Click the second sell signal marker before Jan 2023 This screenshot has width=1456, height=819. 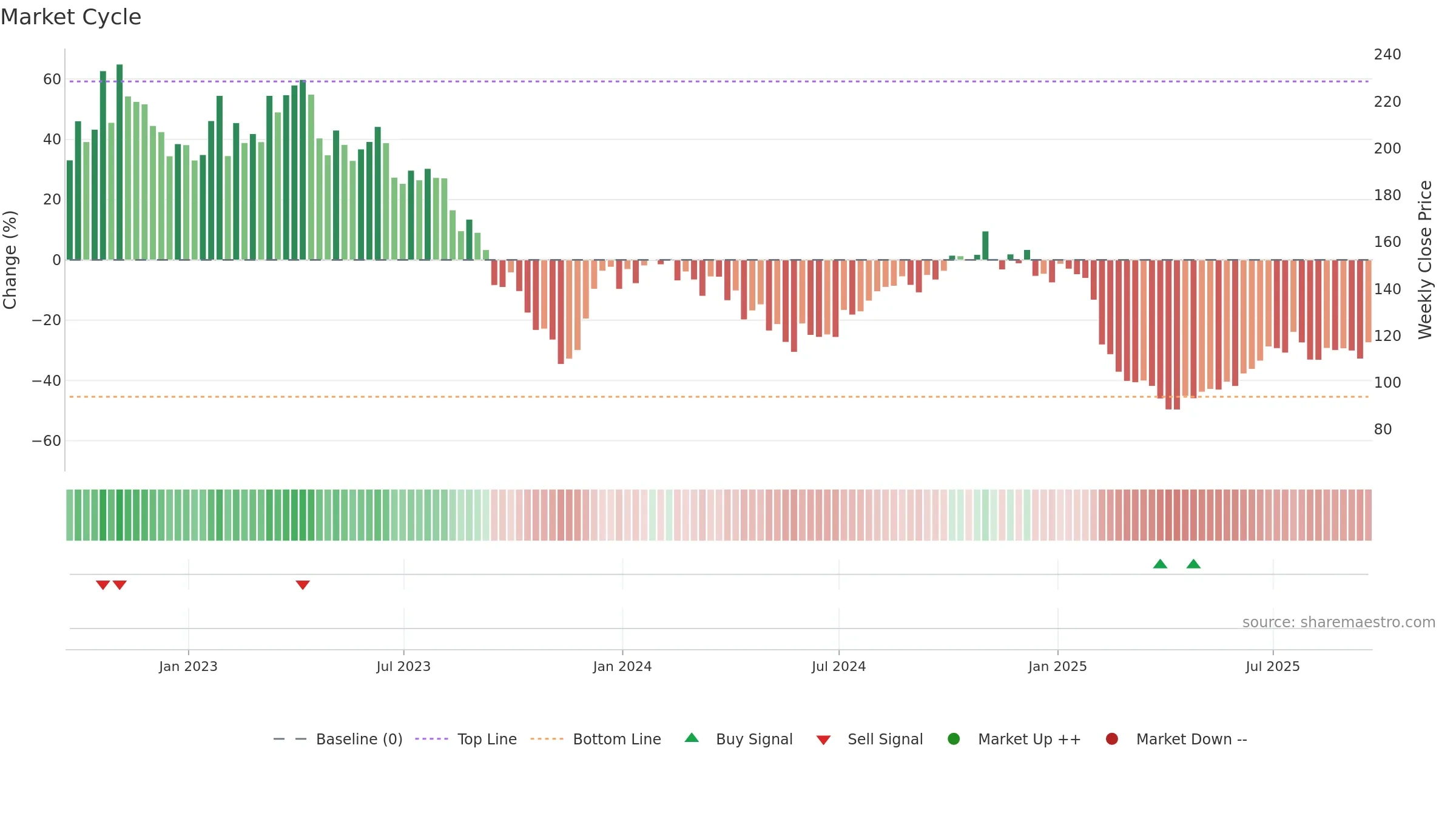(x=120, y=585)
